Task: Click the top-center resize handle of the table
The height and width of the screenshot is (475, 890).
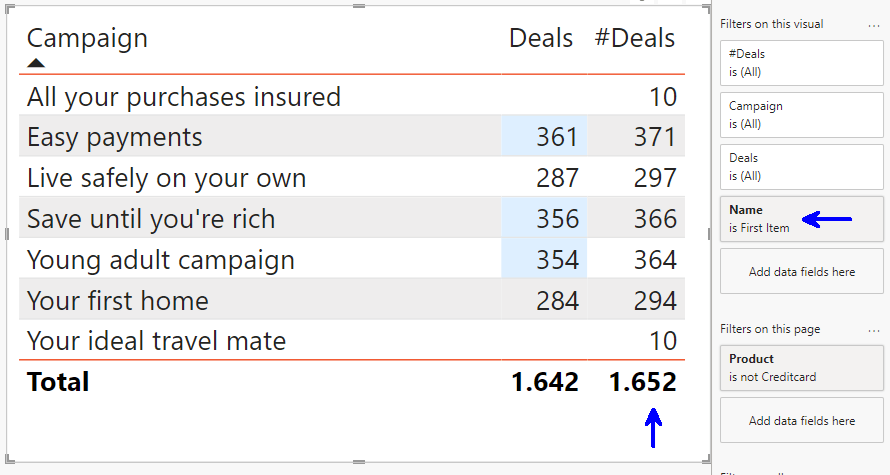Action: [x=357, y=6]
